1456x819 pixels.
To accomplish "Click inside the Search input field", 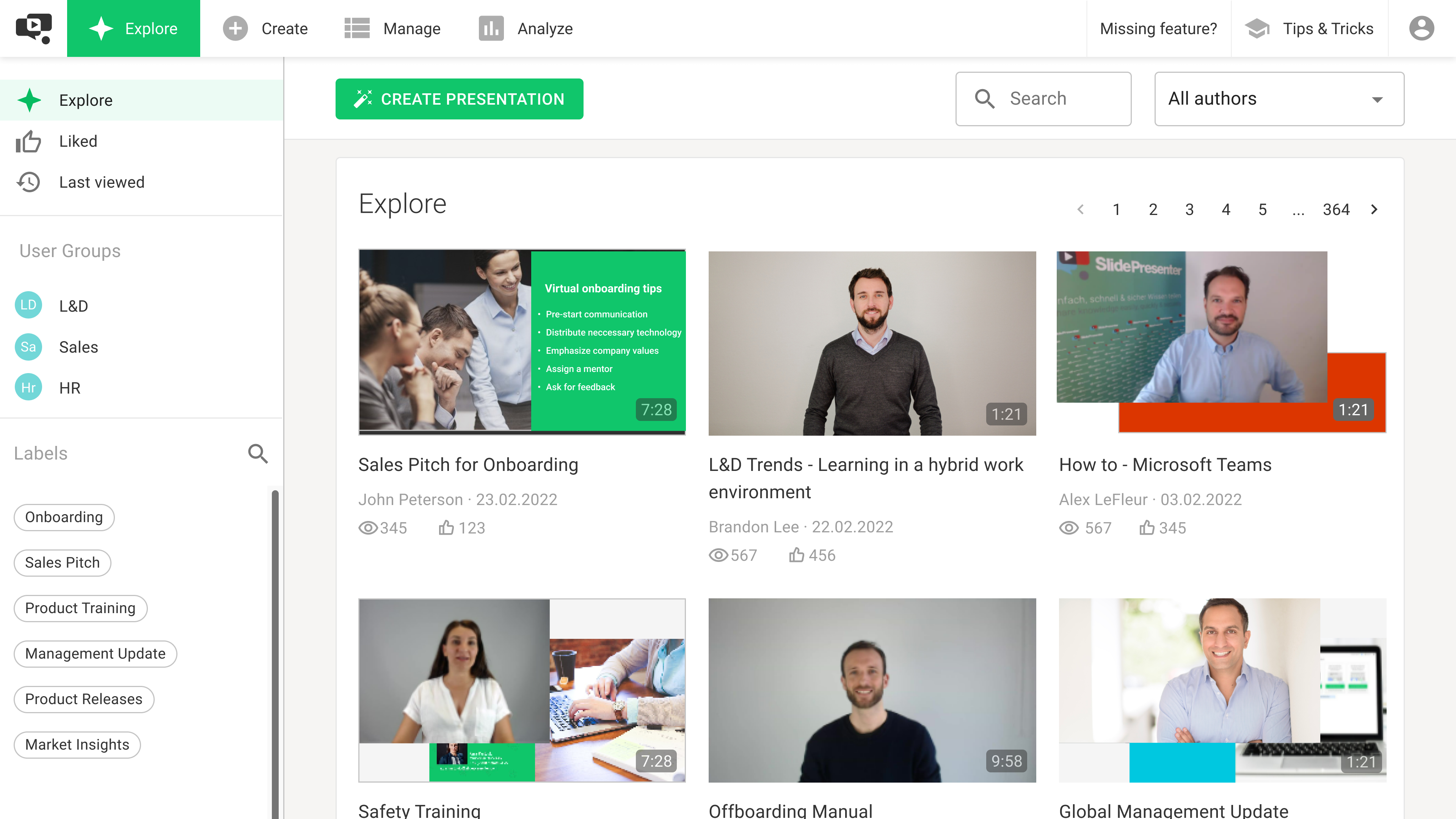I will tap(1051, 99).
